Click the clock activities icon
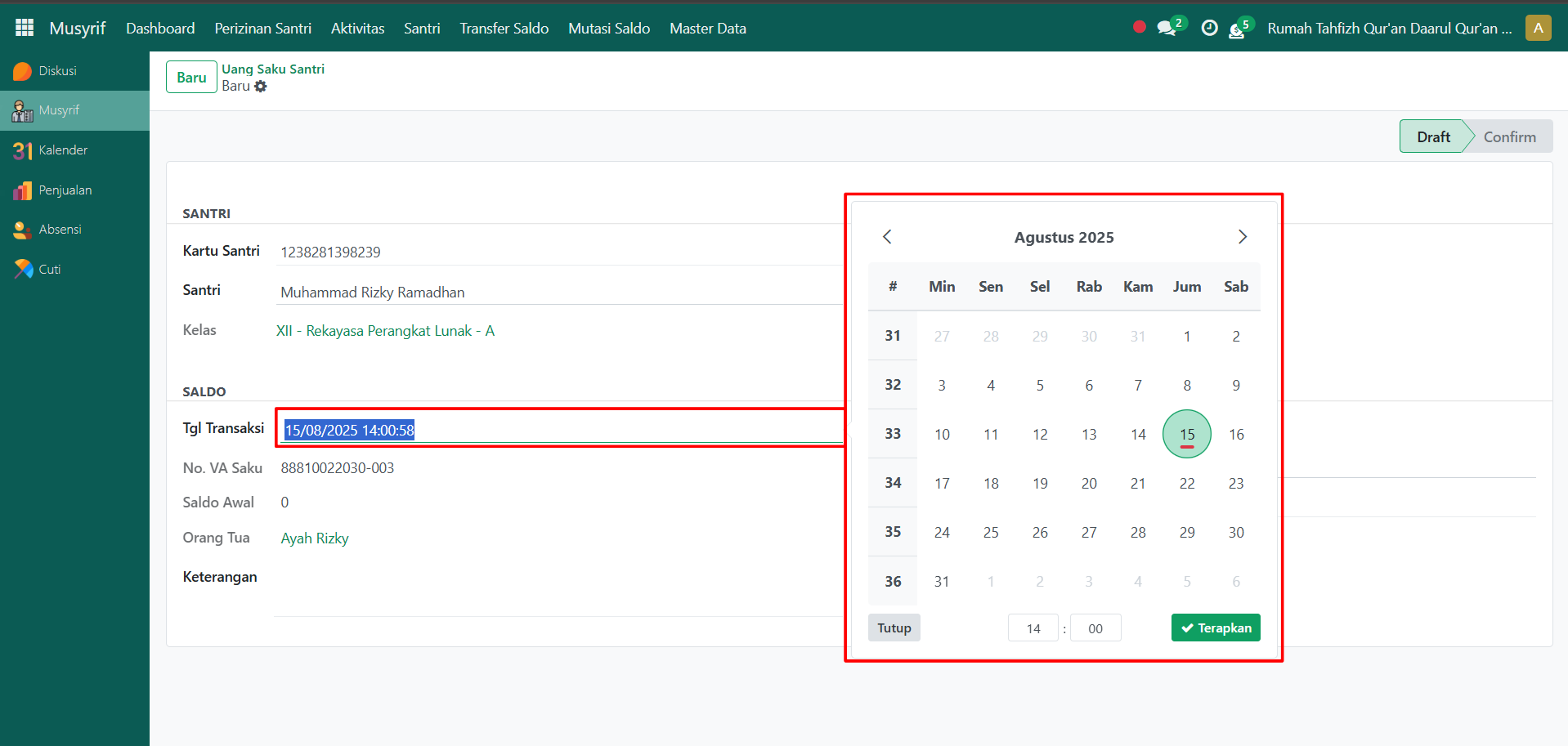The height and width of the screenshot is (746, 1568). (x=1209, y=29)
